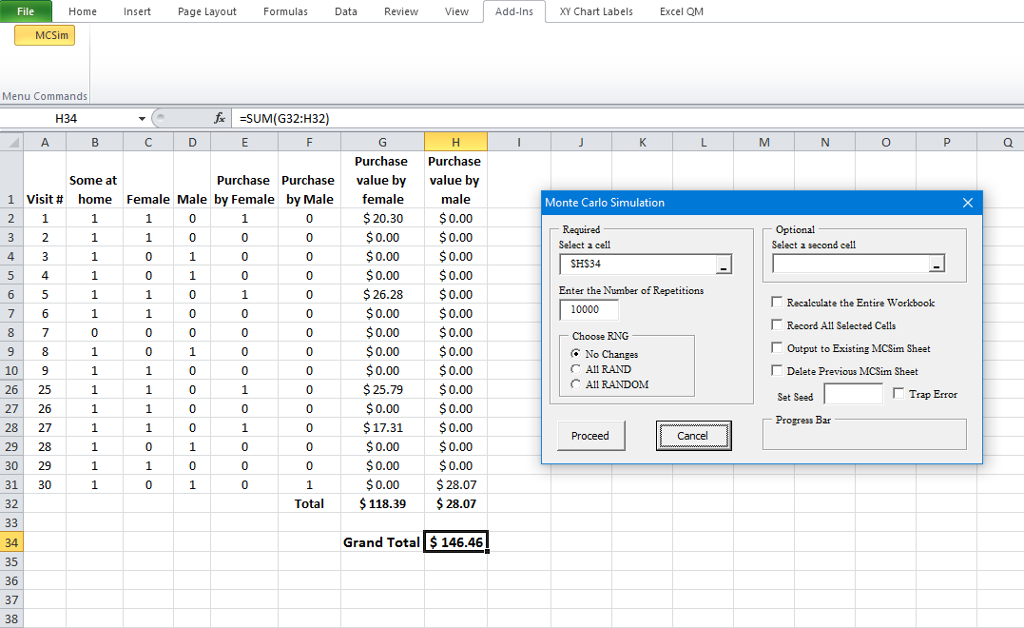
Task: Click the Set Seed input field
Action: click(851, 393)
